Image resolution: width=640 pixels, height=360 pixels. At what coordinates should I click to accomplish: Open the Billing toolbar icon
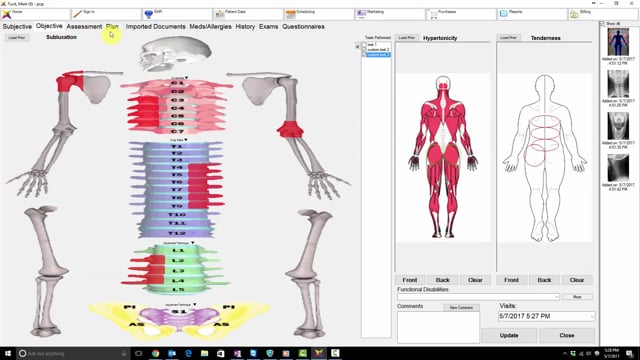[x=574, y=14]
